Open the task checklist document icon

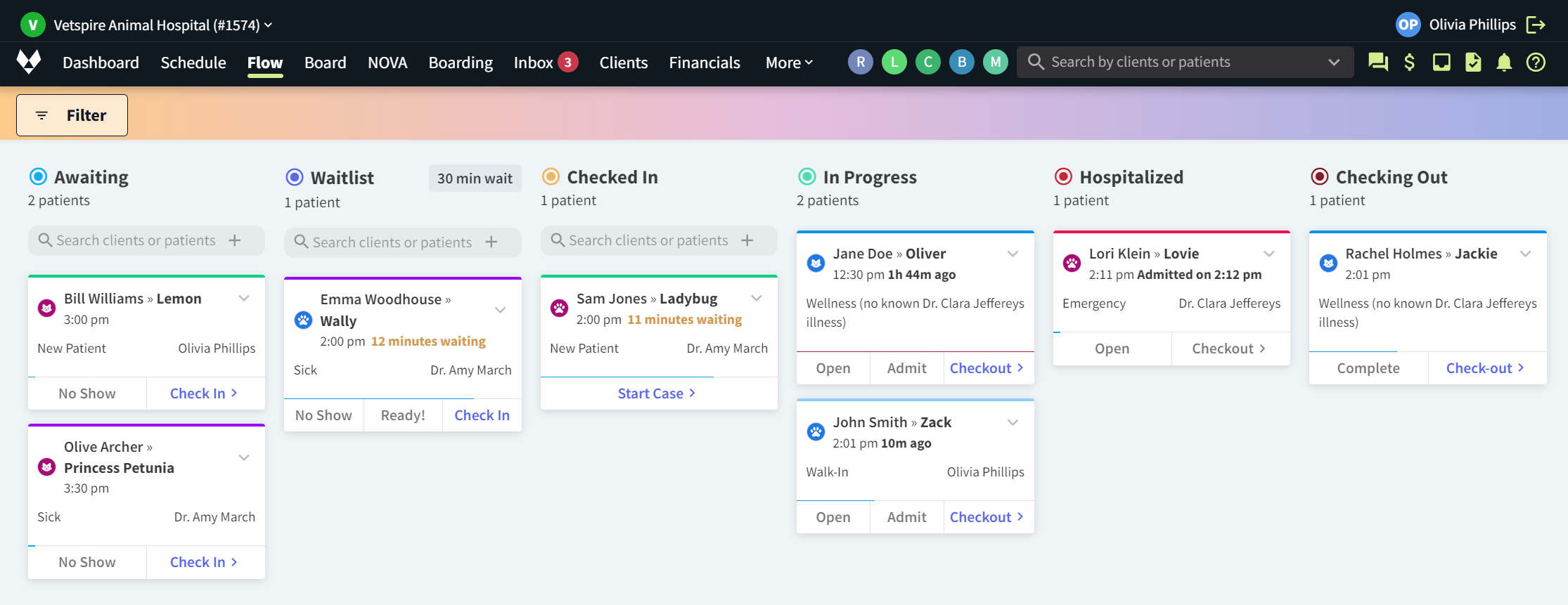[x=1472, y=63]
